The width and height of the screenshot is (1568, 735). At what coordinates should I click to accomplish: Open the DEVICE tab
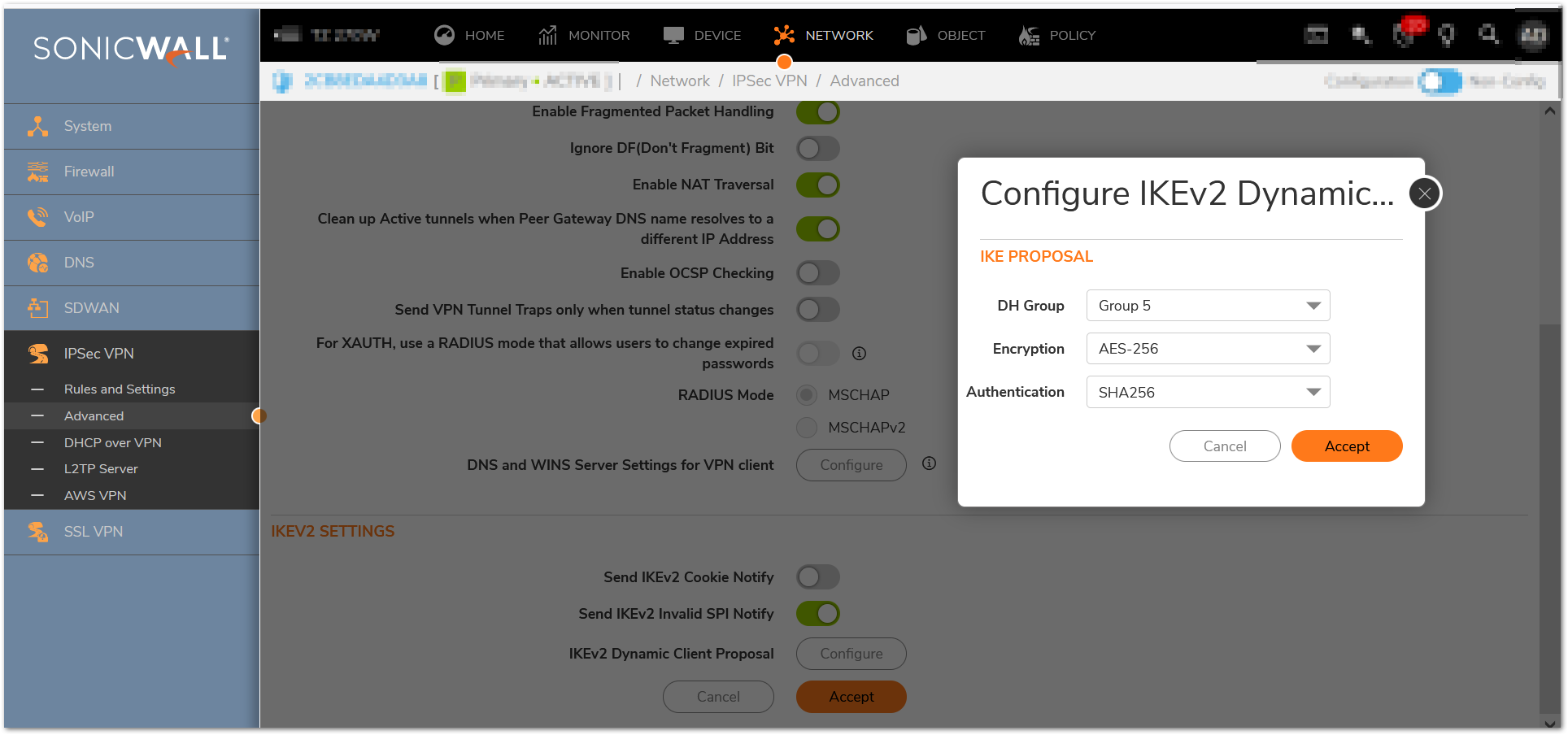click(x=702, y=35)
